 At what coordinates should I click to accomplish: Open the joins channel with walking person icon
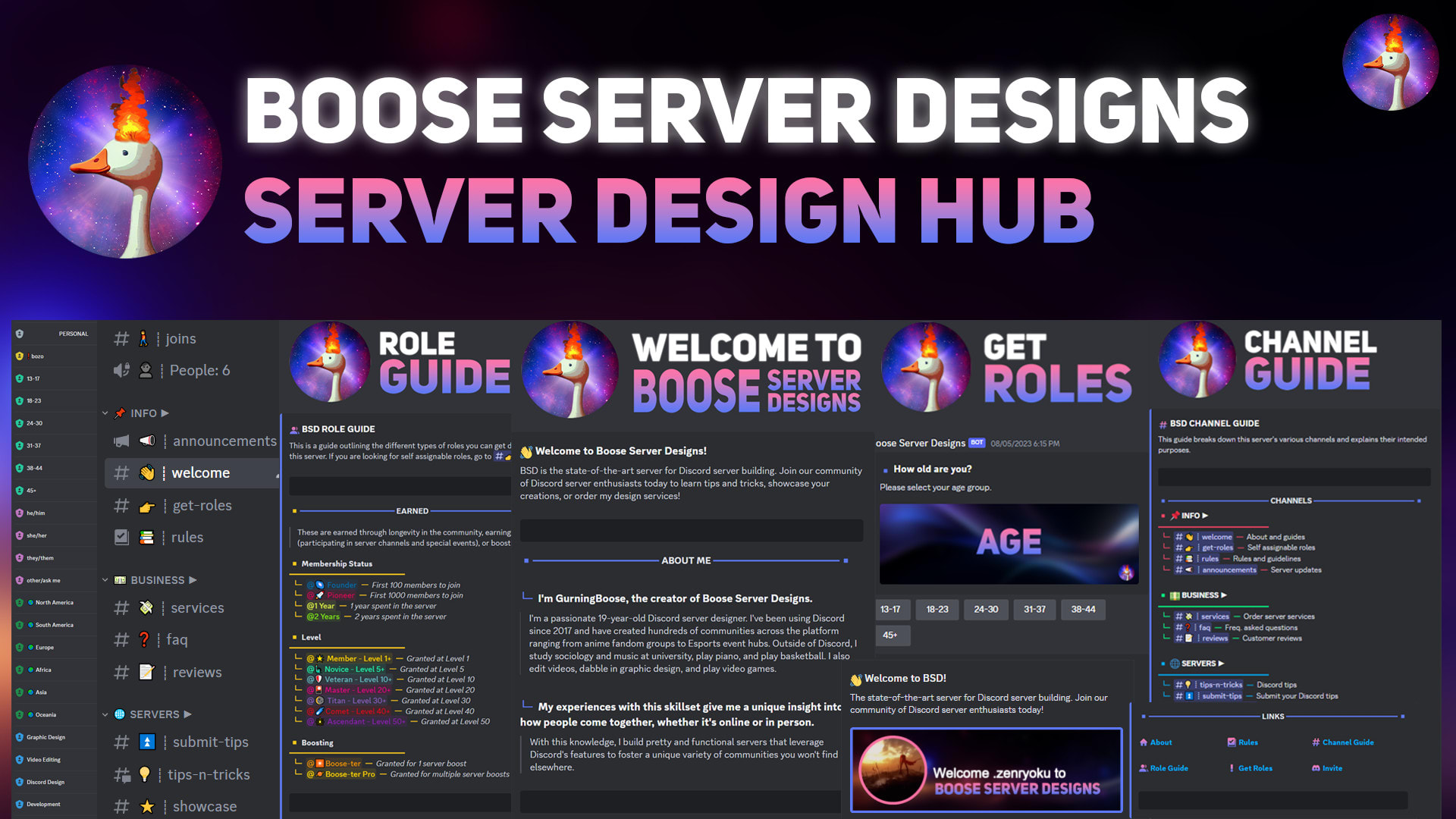click(x=155, y=339)
